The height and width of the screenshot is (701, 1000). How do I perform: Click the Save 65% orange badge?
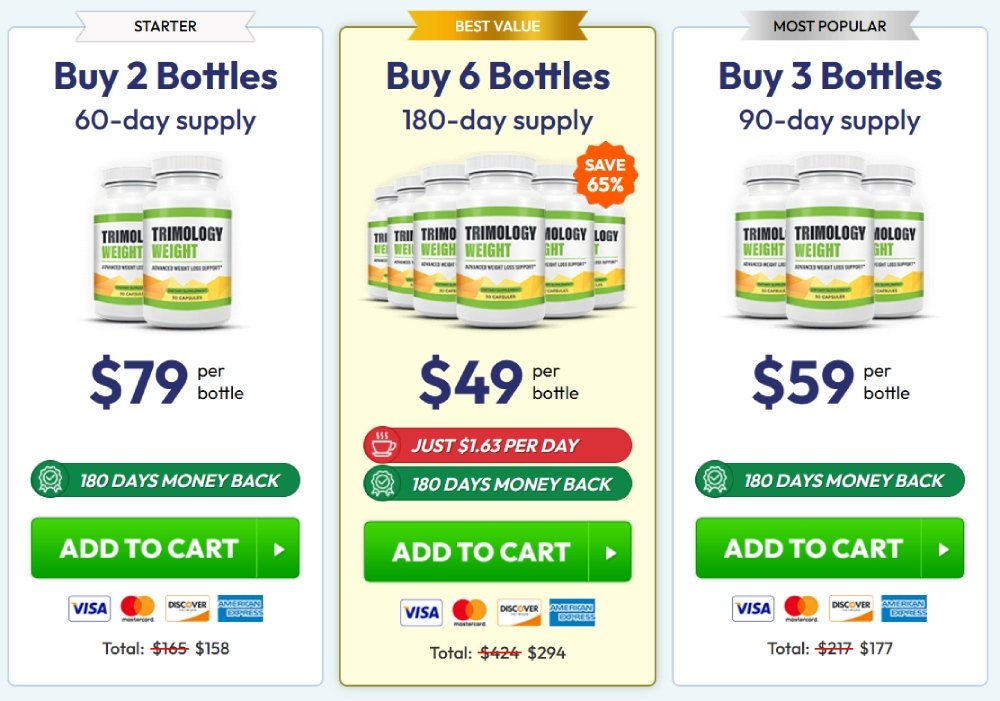point(605,175)
